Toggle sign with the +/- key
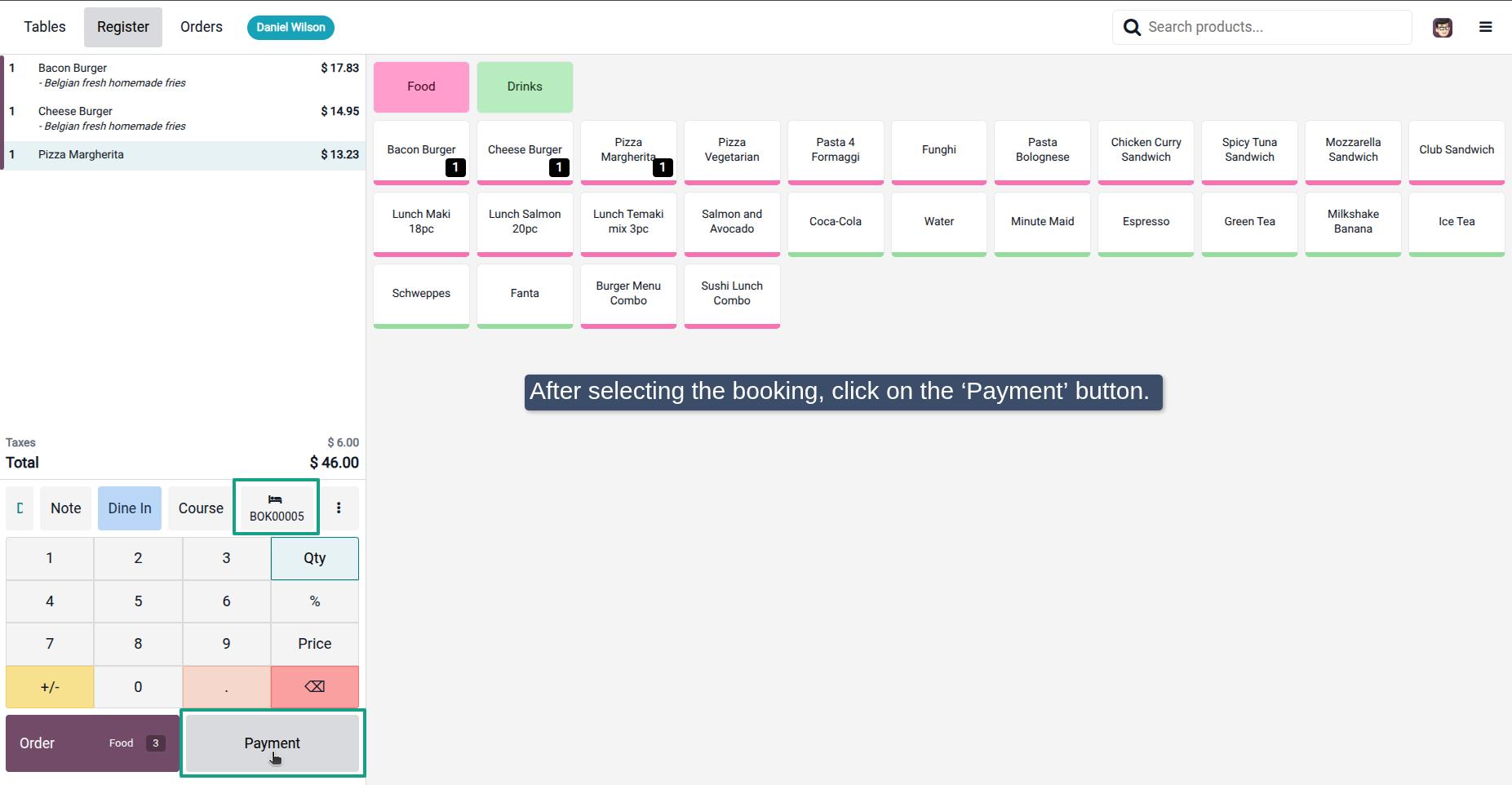The height and width of the screenshot is (785, 1512). (50, 686)
